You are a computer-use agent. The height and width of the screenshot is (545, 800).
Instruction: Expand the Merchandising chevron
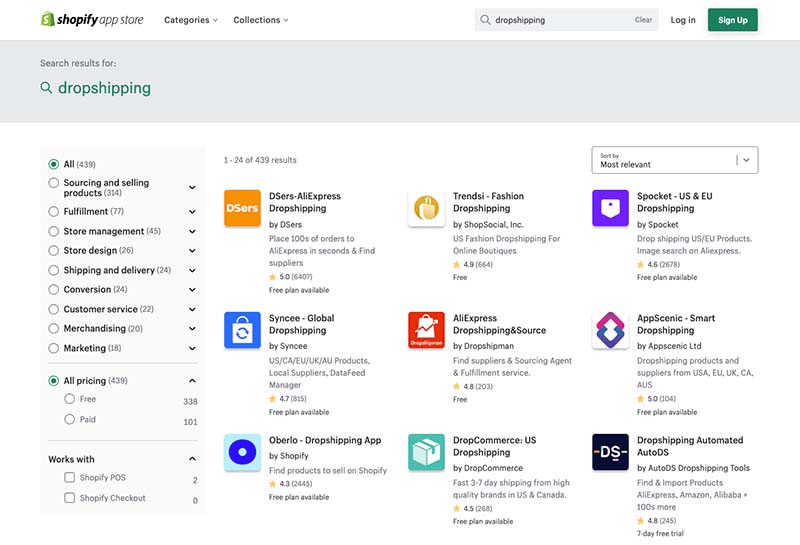pos(192,329)
